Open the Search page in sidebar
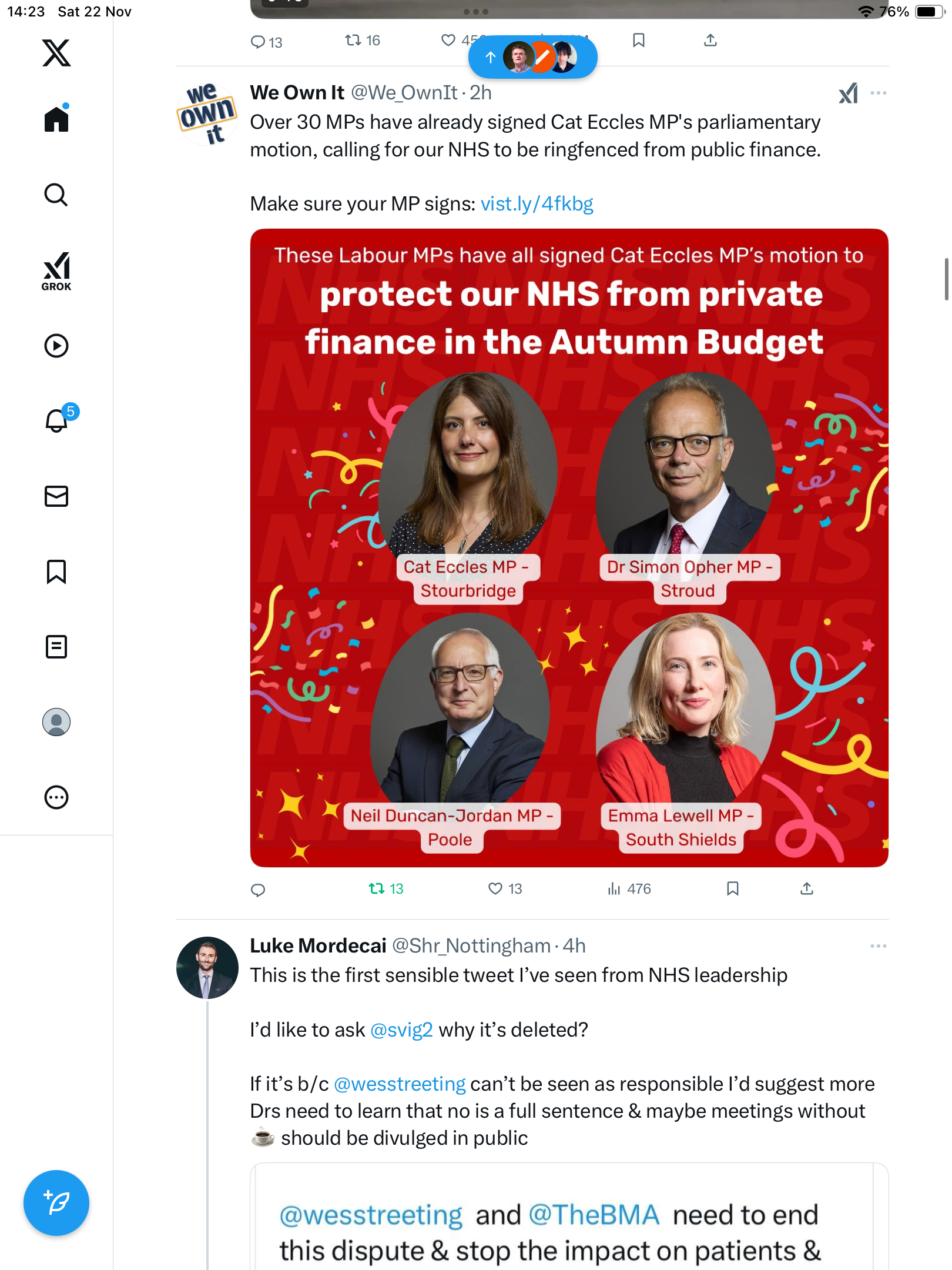952x1270 pixels. pyautogui.click(x=56, y=195)
